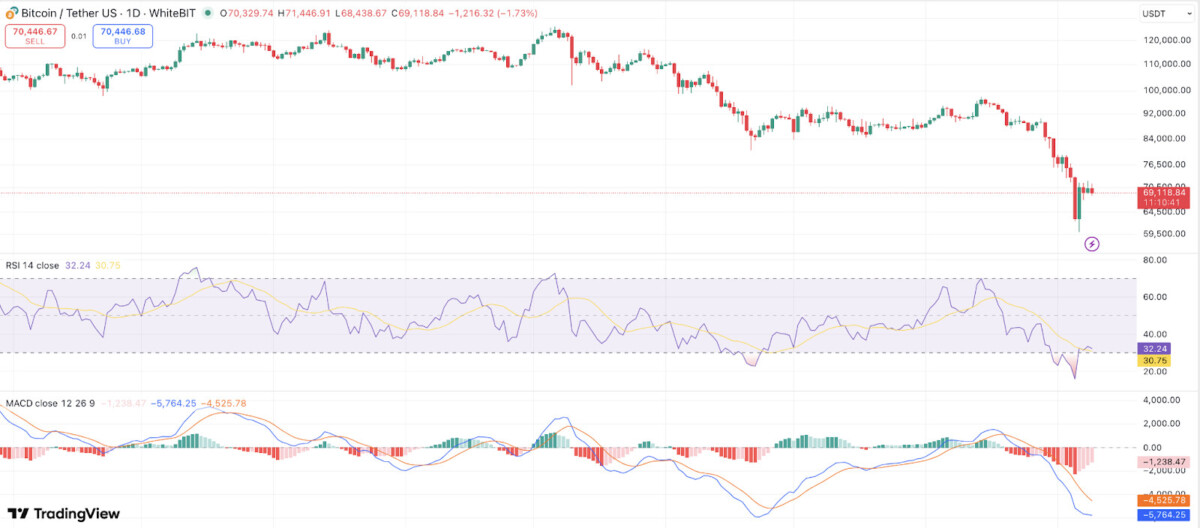The height and width of the screenshot is (528, 1200).
Task: Click the 80.00 RSI axis label
Action: pos(1156,260)
